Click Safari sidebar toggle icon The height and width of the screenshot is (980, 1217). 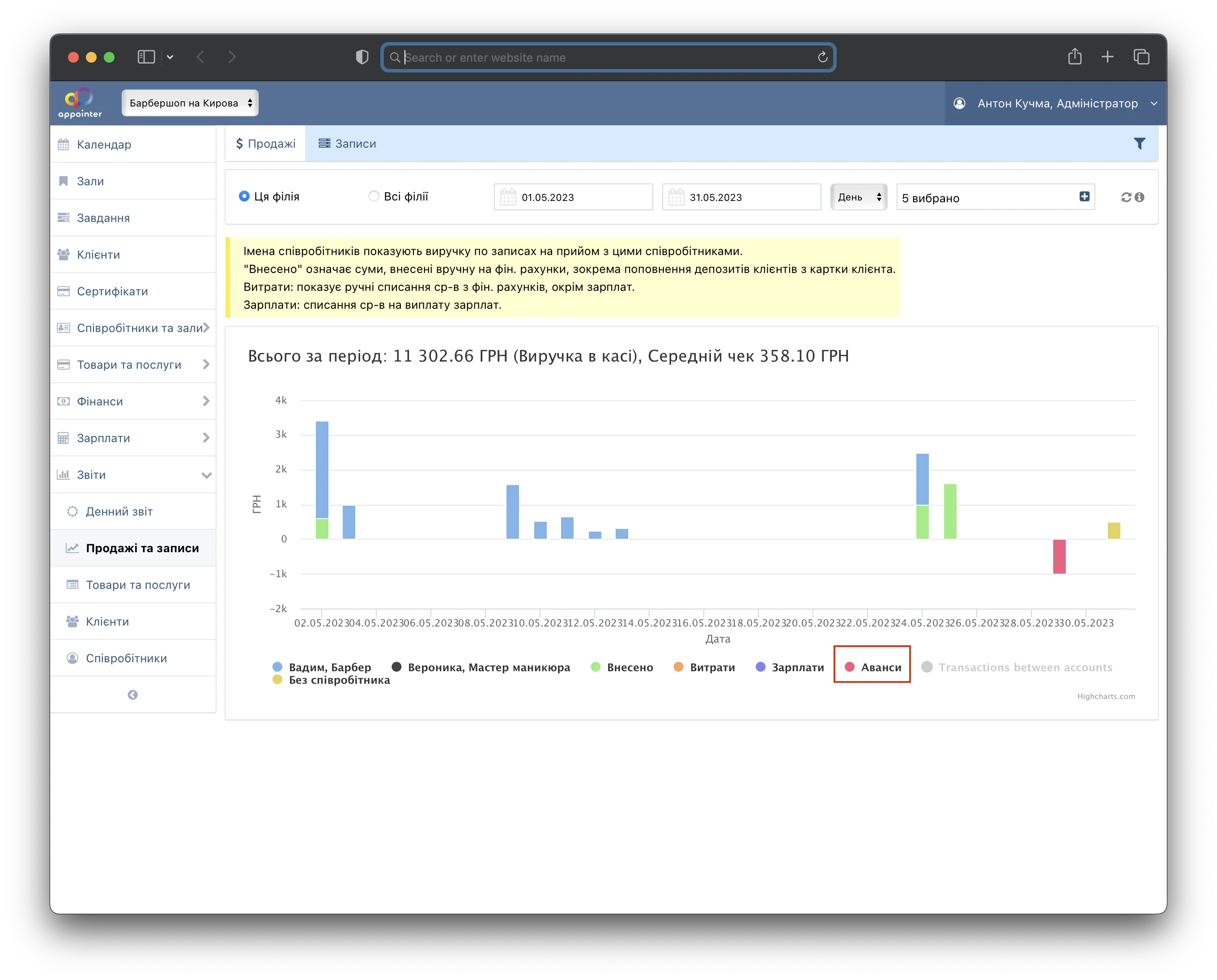[x=145, y=57]
